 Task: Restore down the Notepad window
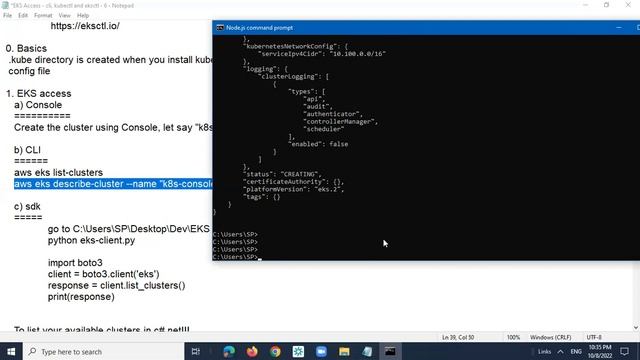pyautogui.click(x=607, y=5)
